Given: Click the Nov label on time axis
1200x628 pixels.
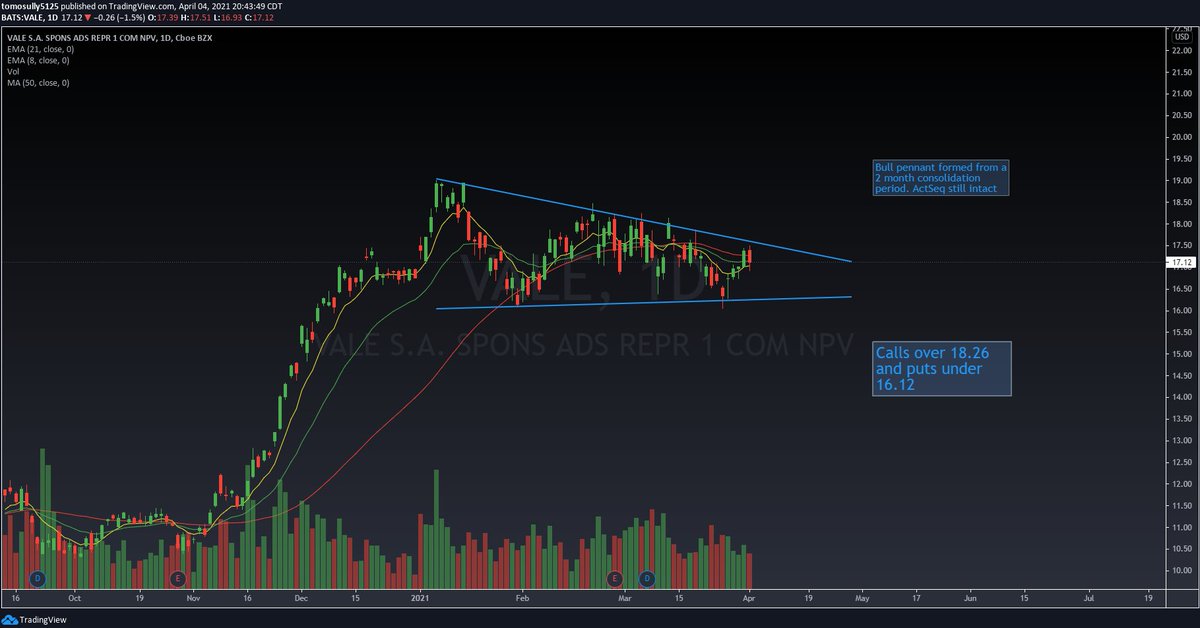Looking at the screenshot, I should click(194, 597).
